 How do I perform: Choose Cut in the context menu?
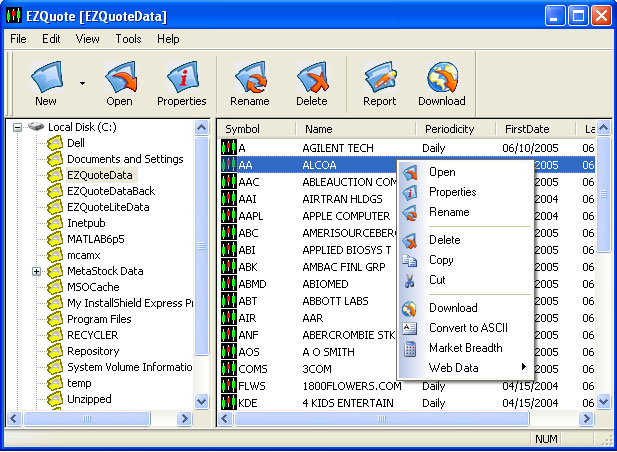466,280
